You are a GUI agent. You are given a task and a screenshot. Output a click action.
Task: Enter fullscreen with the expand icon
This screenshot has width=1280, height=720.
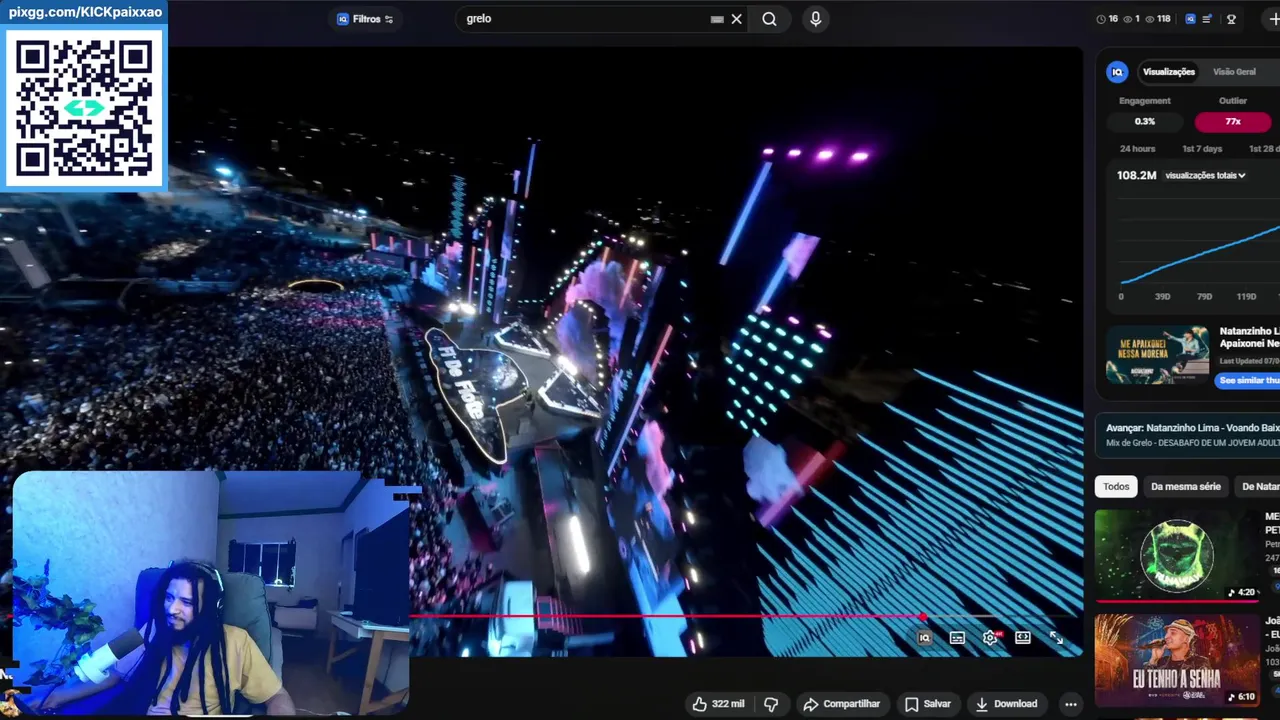coord(1056,638)
